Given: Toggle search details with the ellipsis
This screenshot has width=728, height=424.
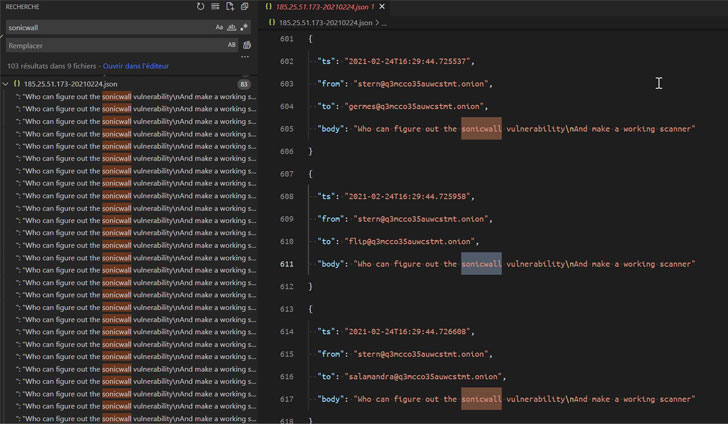Looking at the screenshot, I should click(245, 57).
